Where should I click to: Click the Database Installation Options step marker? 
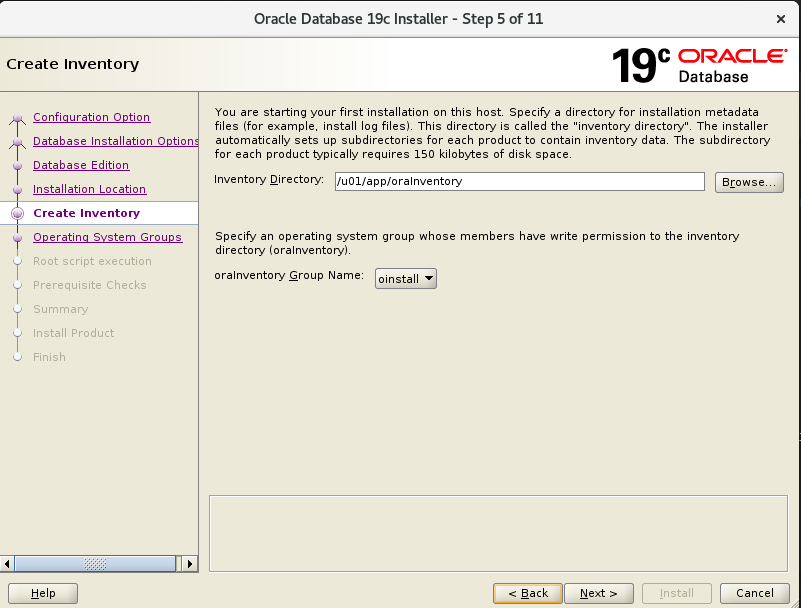coord(17,143)
